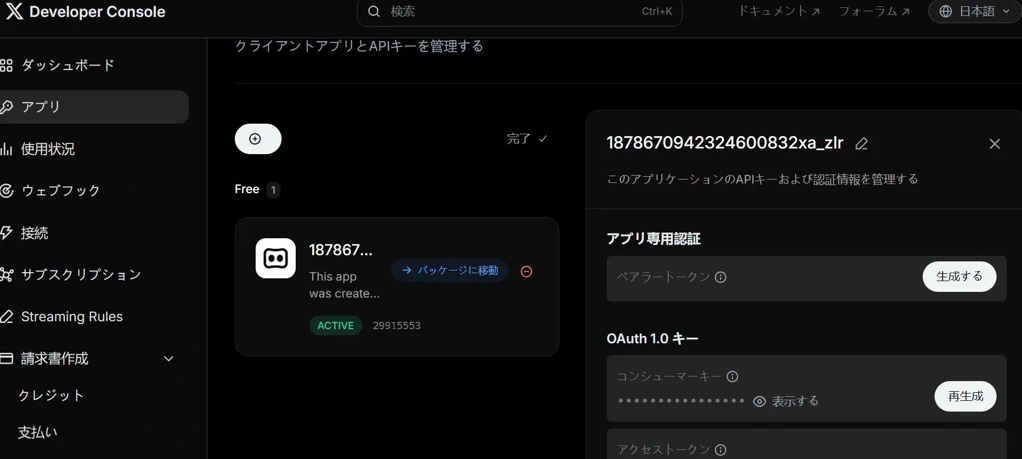Click the サブスクリプション nodes icon
1022x459 pixels.
coord(7,274)
